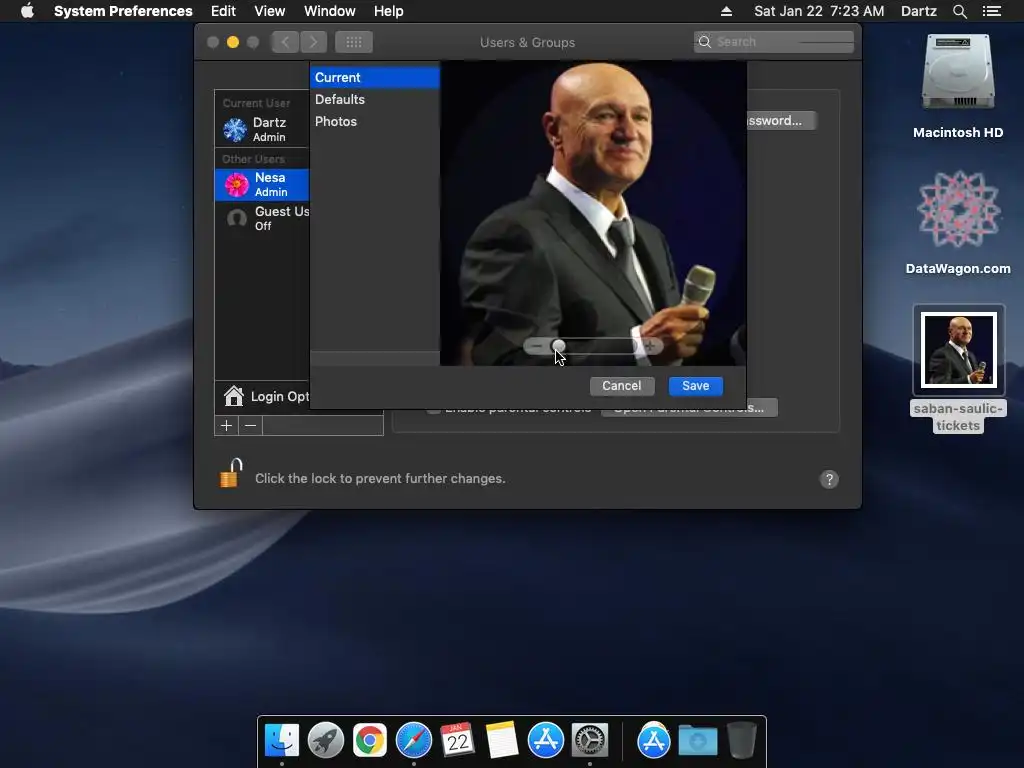Open DataWagon.com desktop icon
Viewport: 1024px width, 768px height.
(958, 222)
